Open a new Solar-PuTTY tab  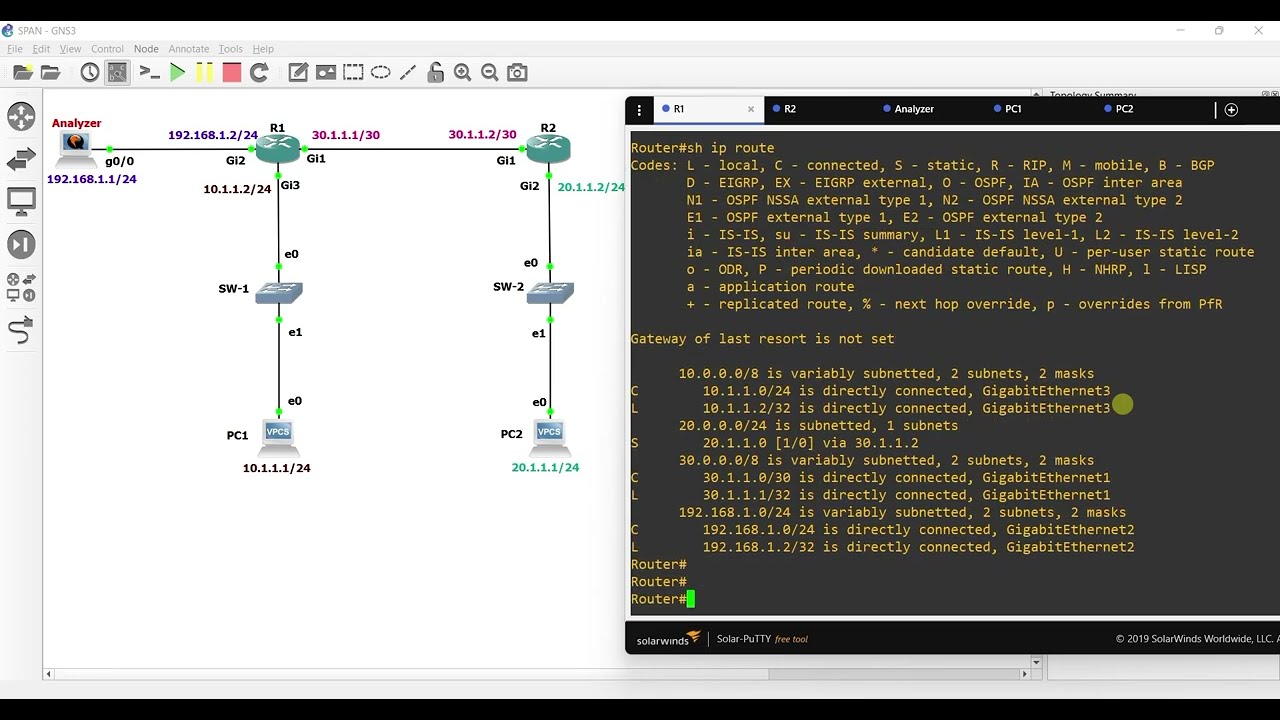(1231, 110)
